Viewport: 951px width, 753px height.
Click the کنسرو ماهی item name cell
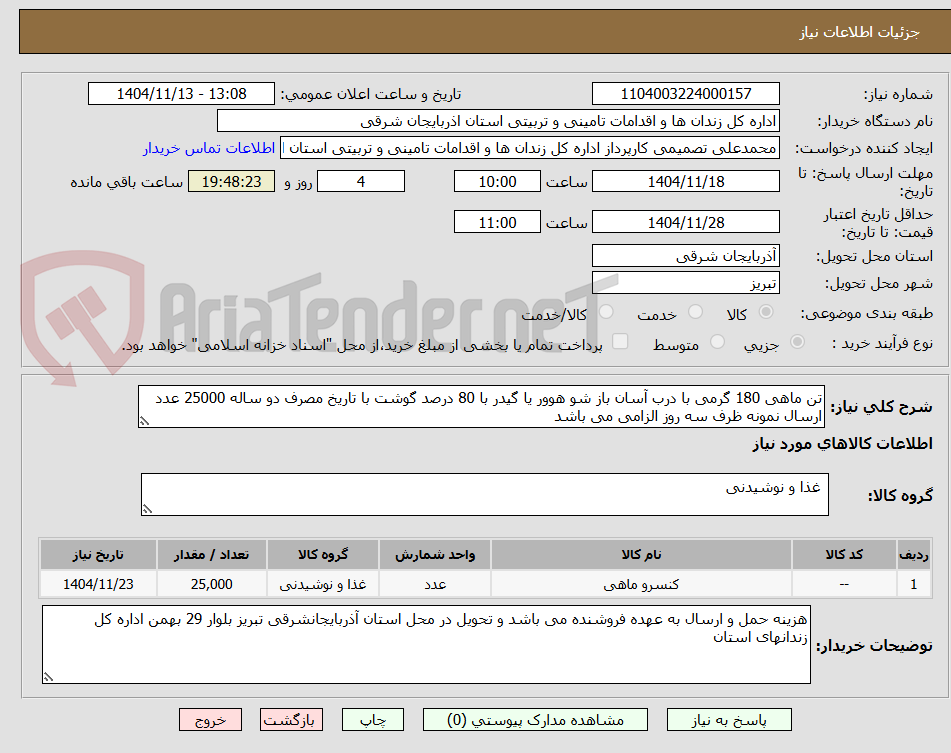(641, 584)
